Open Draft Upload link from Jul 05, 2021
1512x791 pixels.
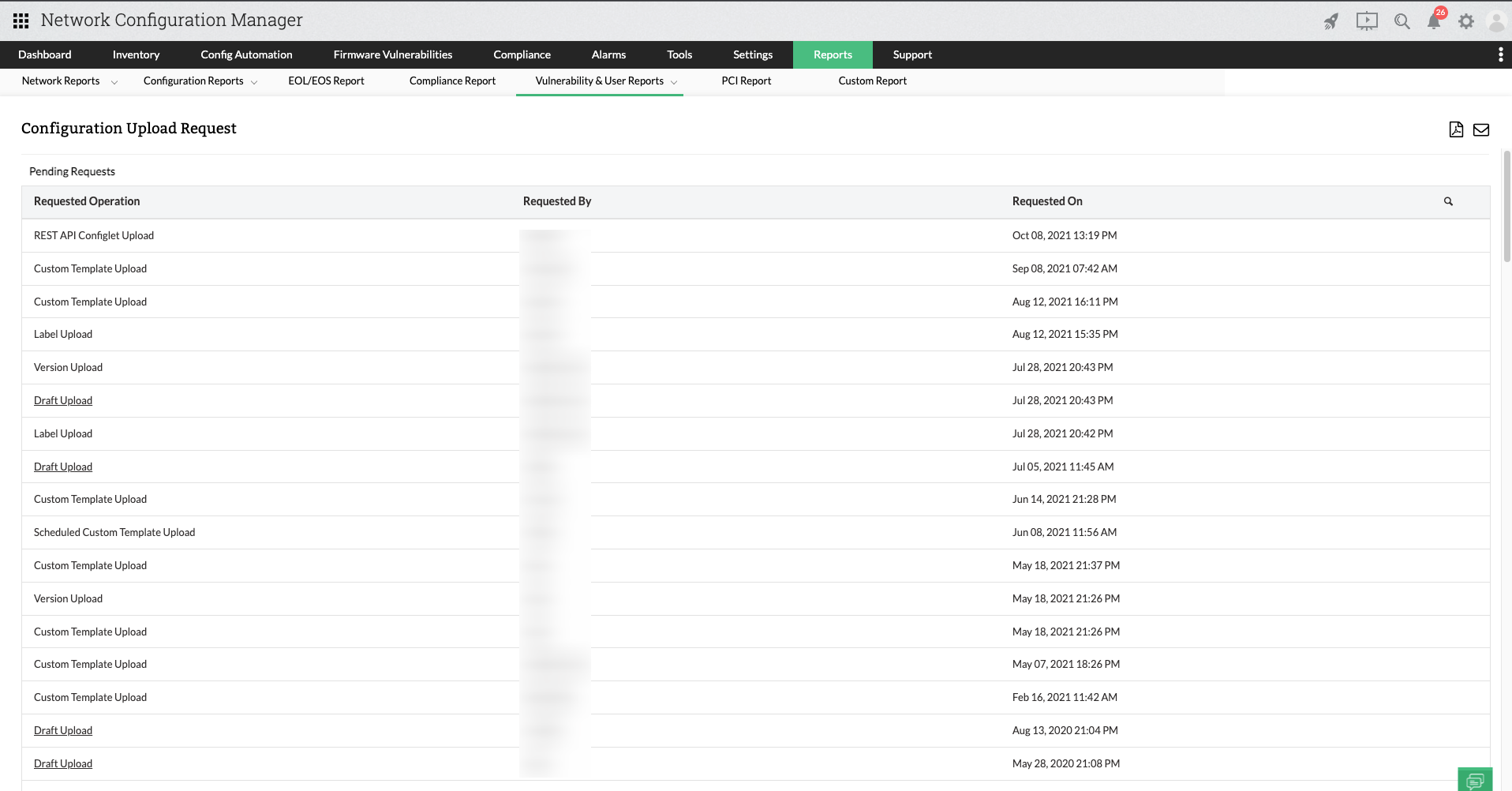(63, 467)
